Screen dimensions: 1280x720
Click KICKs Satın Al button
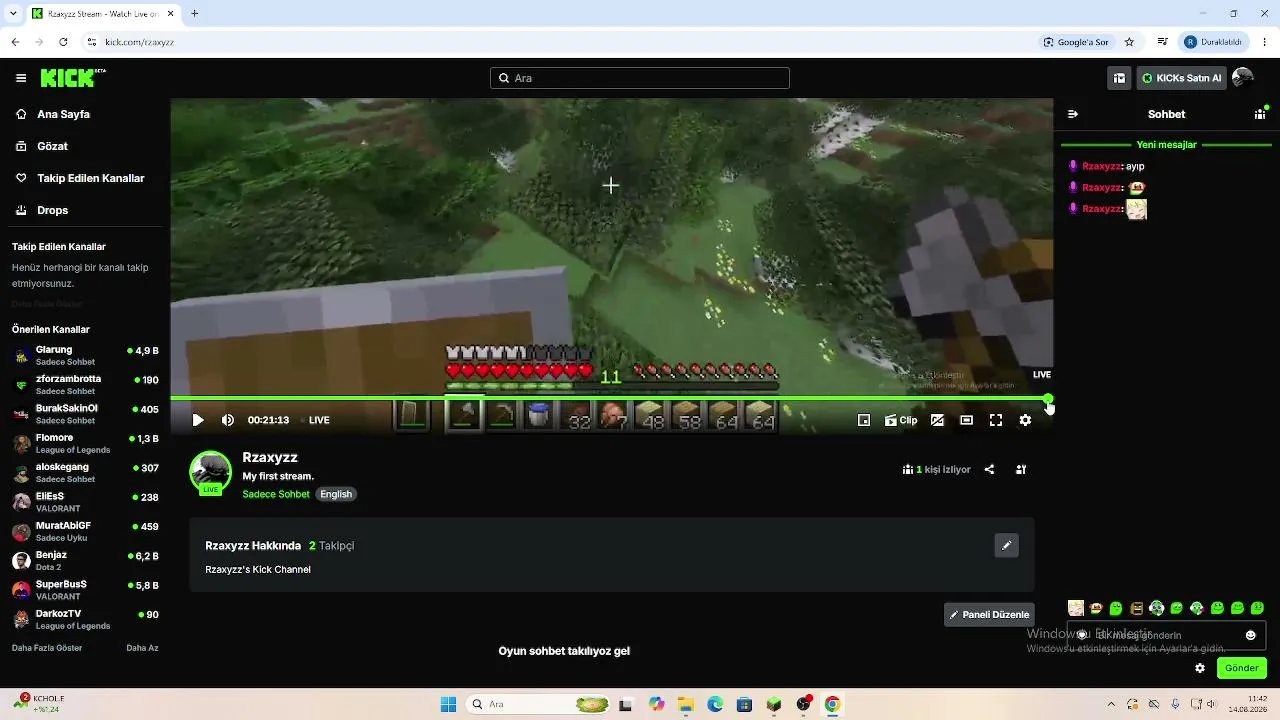click(1181, 78)
